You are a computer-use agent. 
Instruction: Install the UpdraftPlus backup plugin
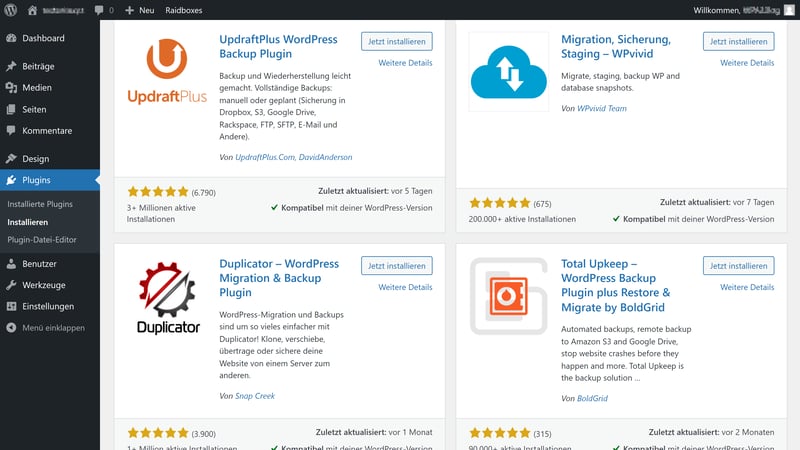397,41
